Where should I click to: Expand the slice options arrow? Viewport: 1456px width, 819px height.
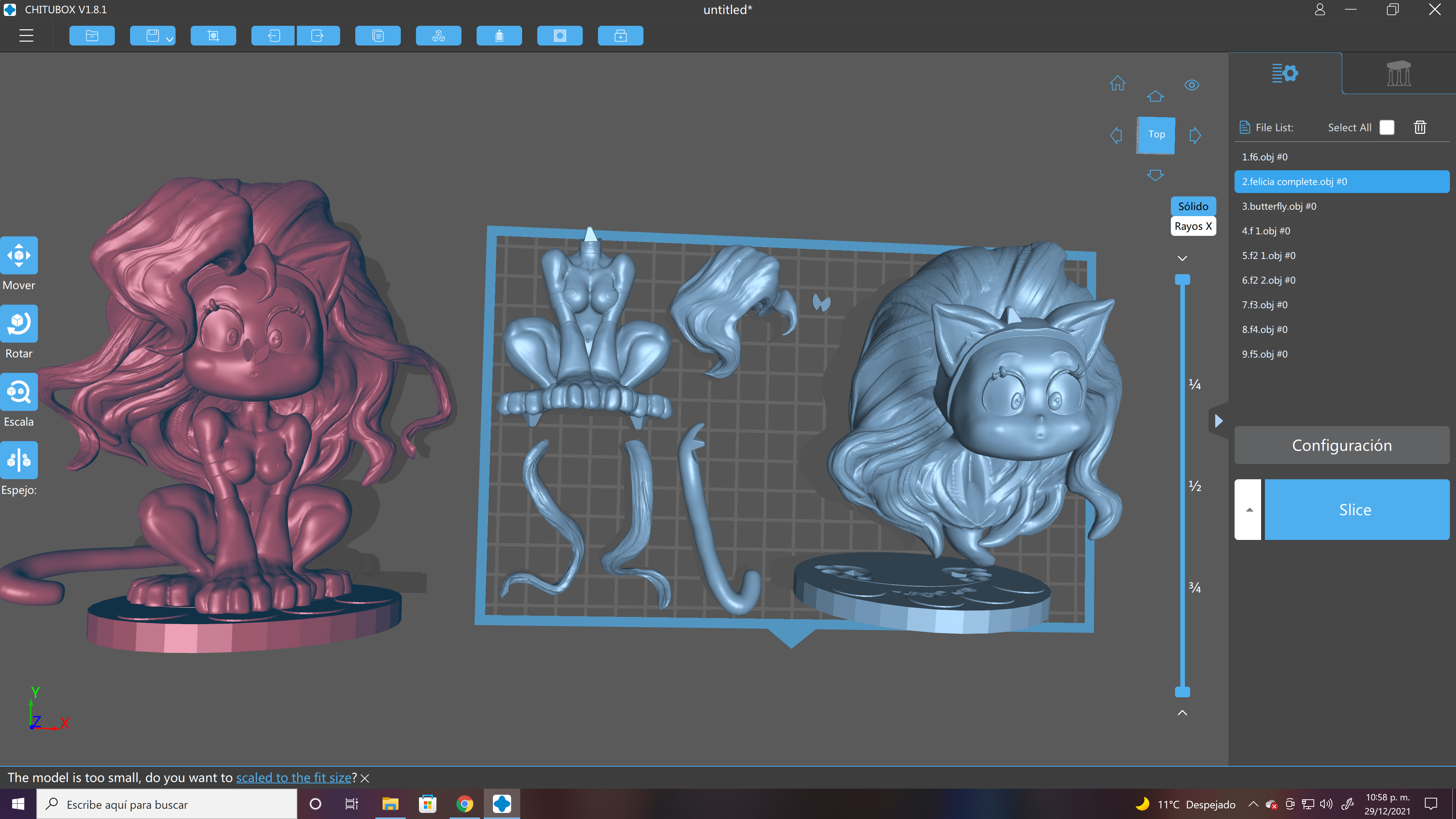pyautogui.click(x=1248, y=510)
